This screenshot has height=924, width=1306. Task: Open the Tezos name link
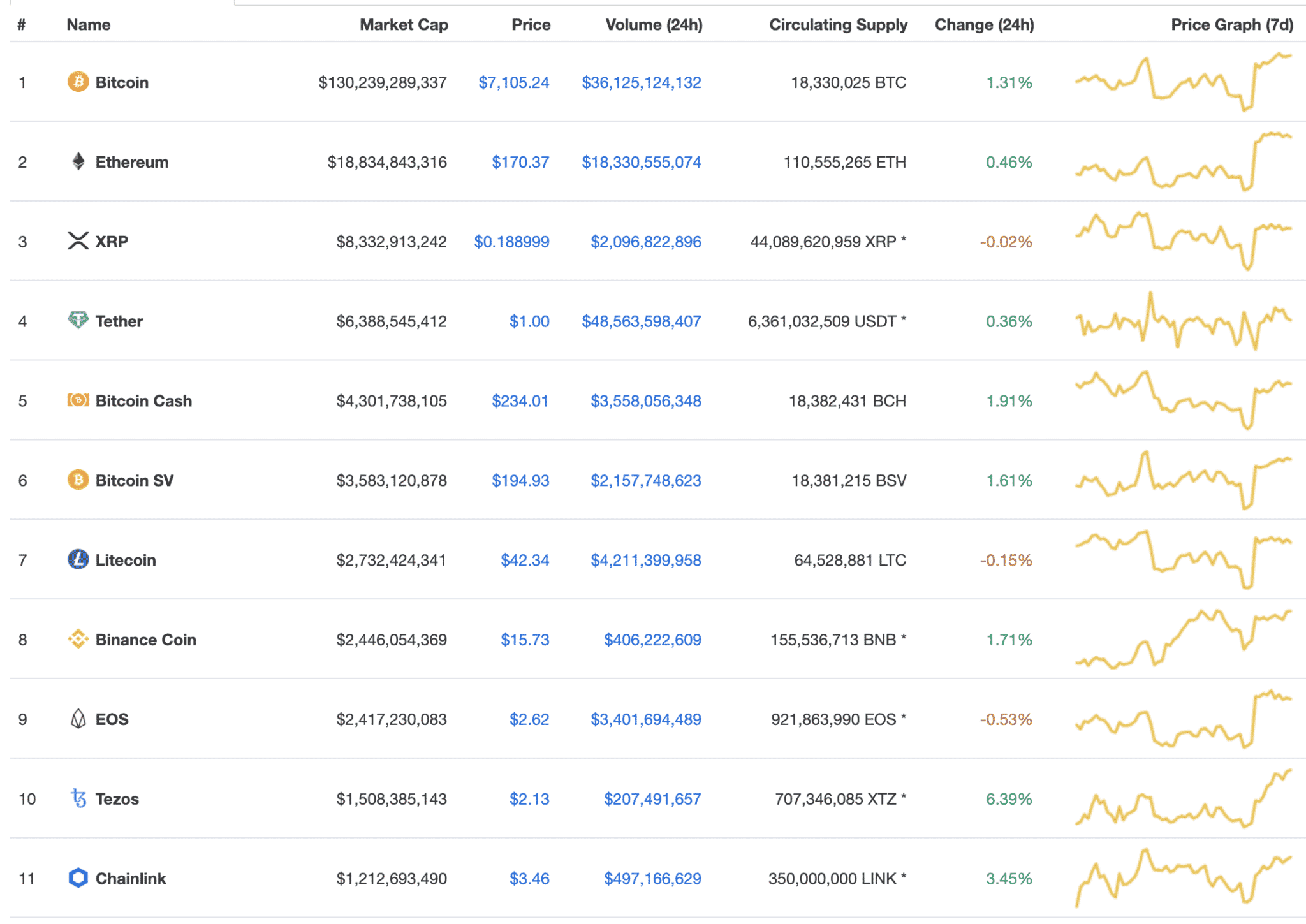point(117,799)
